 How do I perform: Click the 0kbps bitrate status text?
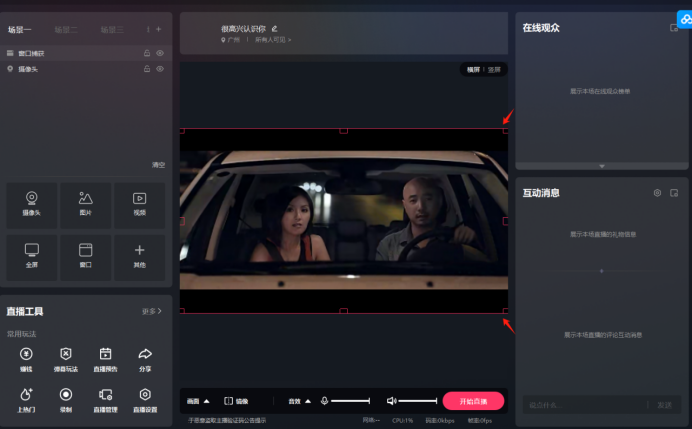coord(440,421)
